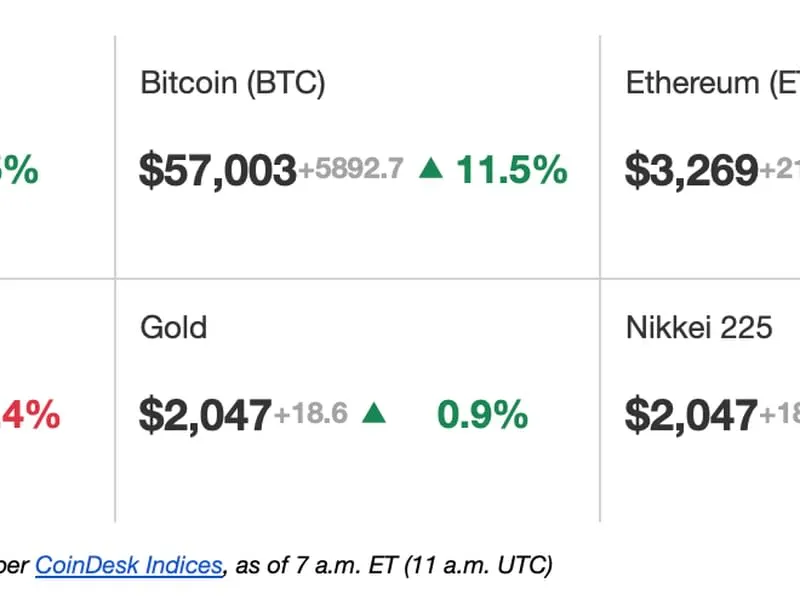Viewport: 800px width, 600px height.
Task: Click the +18.6 Gold change value
Action: pyautogui.click(x=311, y=413)
